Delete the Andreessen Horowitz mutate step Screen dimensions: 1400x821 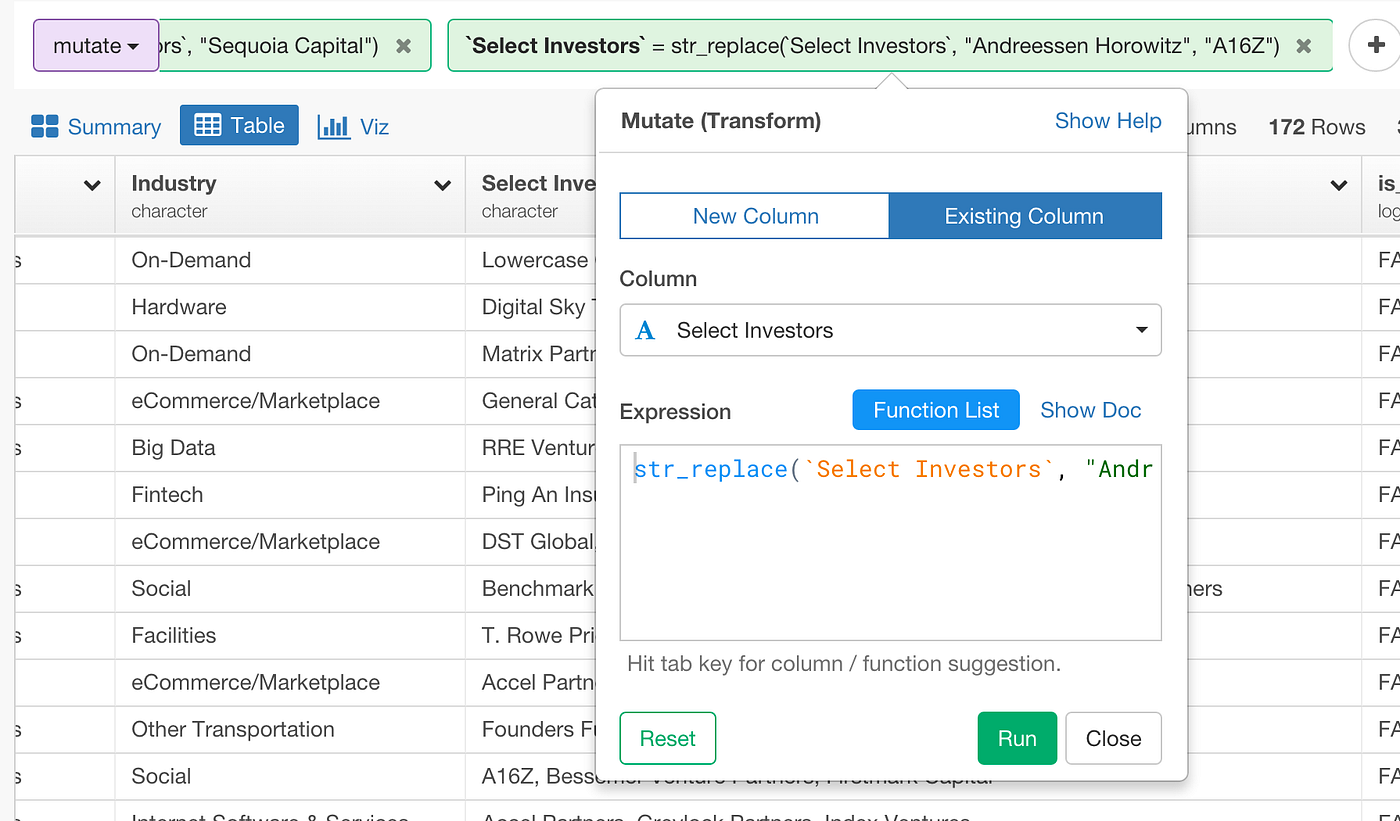pos(1304,46)
